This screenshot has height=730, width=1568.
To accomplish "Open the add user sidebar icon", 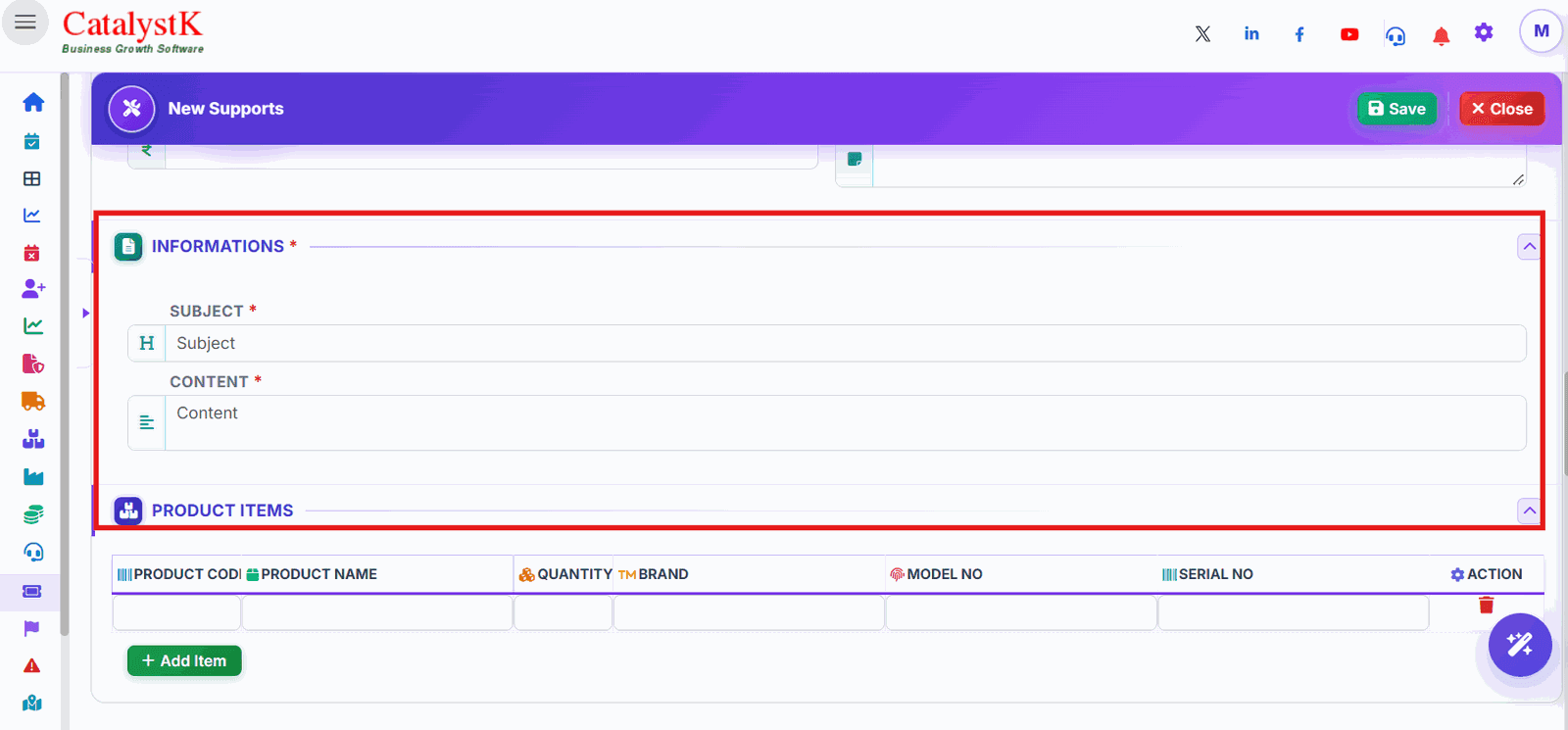I will click(33, 288).
